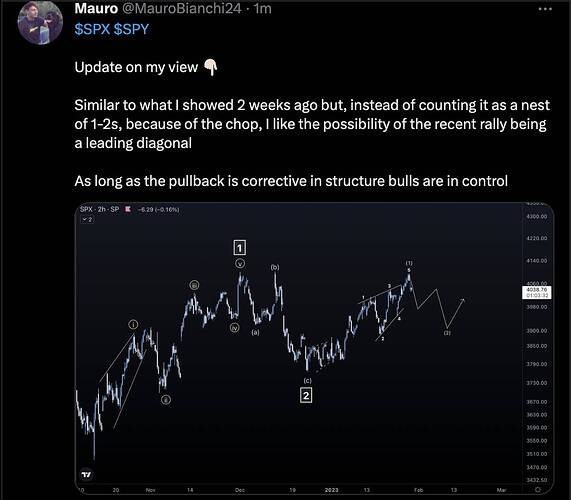571x500 pixels.
Task: Click the current price label 4038.76
Action: (x=536, y=292)
